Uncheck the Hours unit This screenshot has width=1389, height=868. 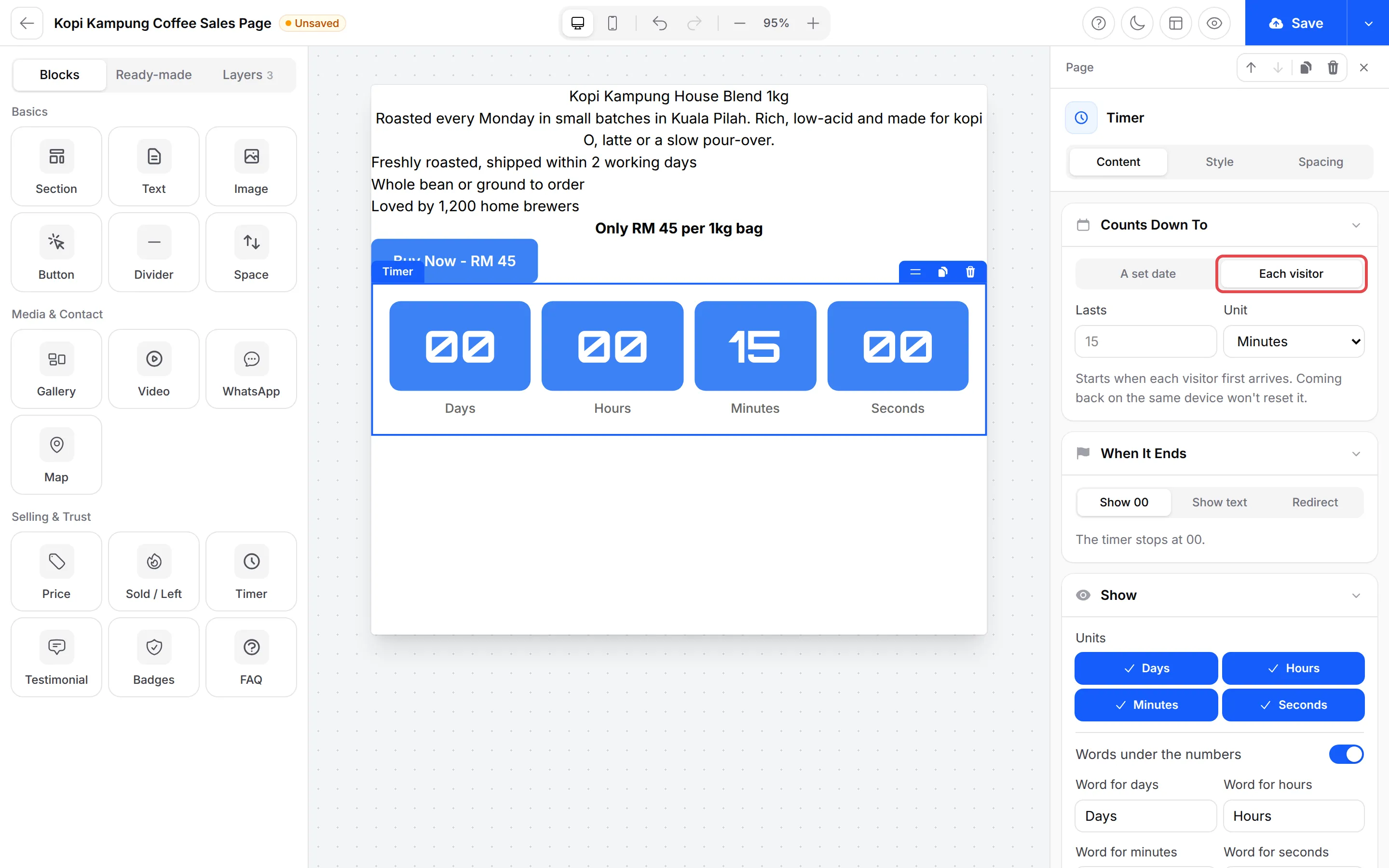click(x=1293, y=668)
